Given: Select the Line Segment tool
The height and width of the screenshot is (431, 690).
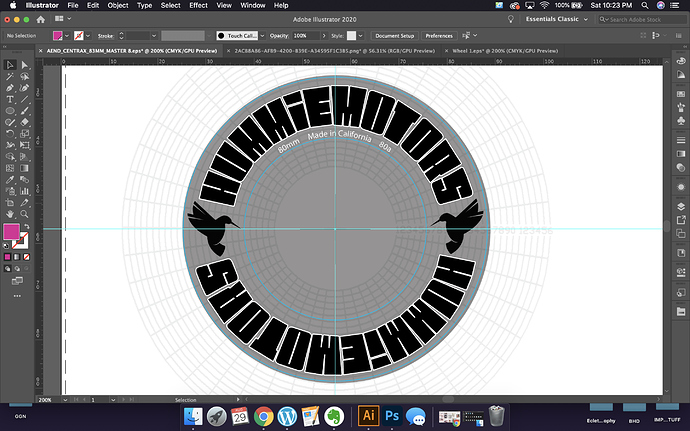Looking at the screenshot, I should 25,99.
